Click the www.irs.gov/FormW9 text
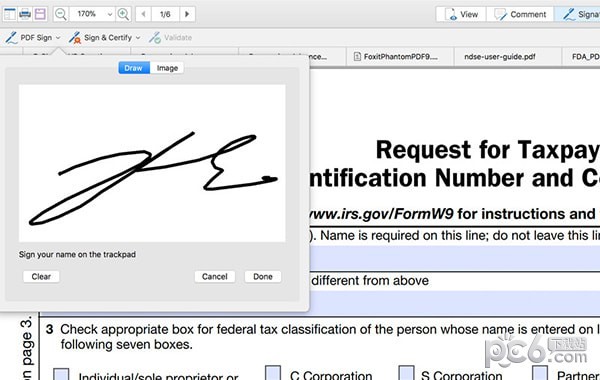The width and height of the screenshot is (600, 380). [x=382, y=214]
